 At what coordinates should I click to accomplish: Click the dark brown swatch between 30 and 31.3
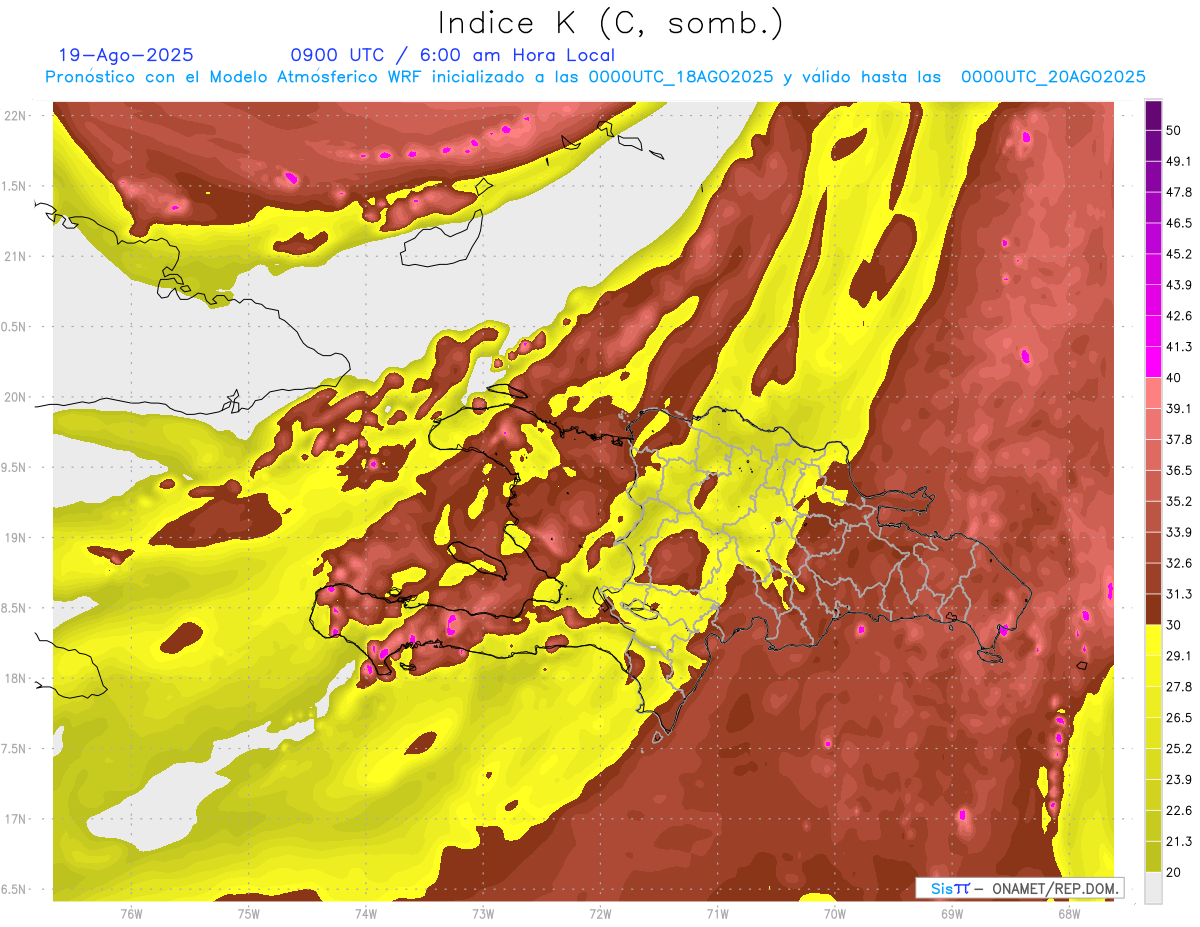(x=1153, y=609)
